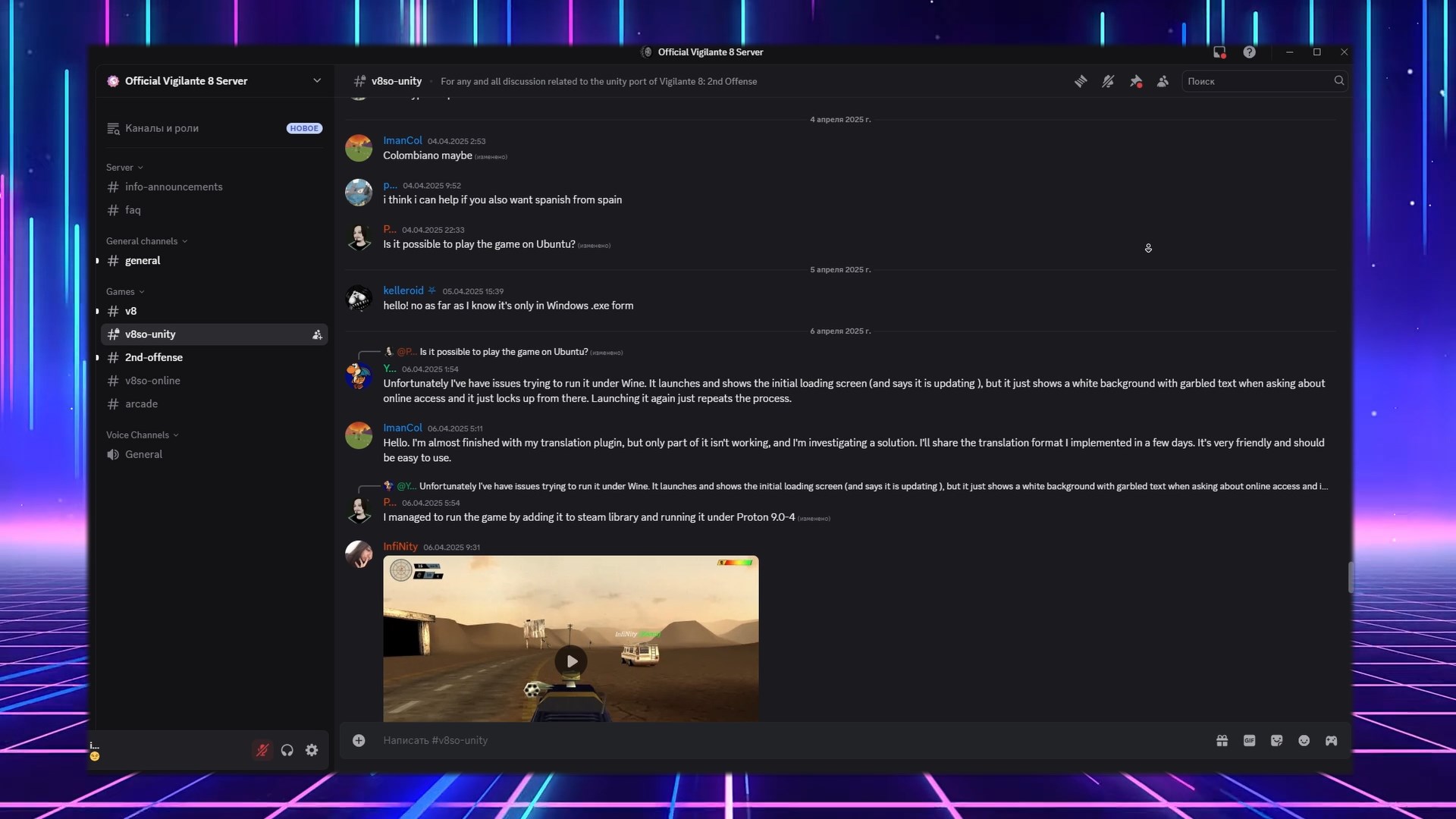Screen dimensions: 1456x819
Task: Open the GIF picker icon
Action: tap(1249, 741)
